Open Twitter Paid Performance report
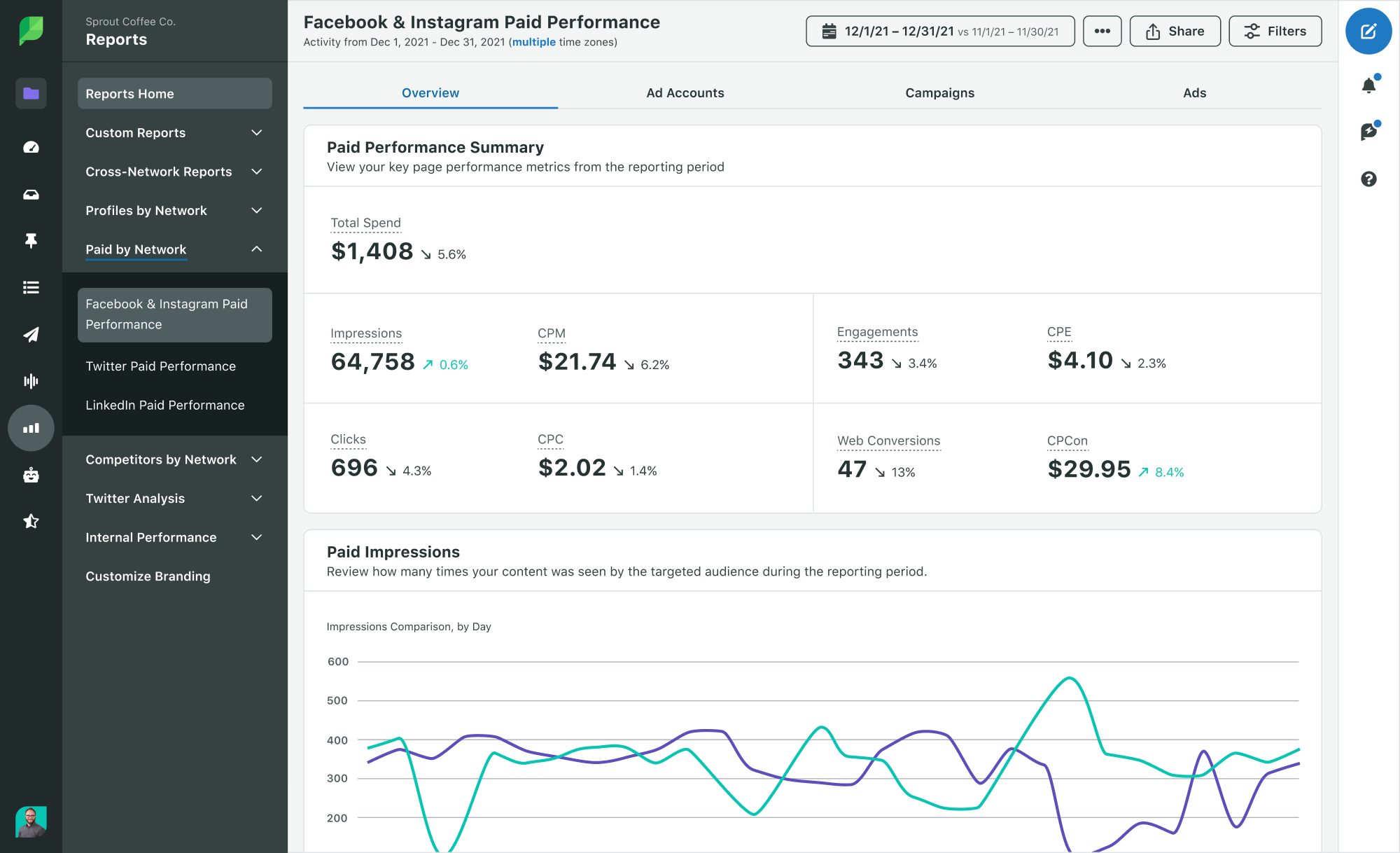 [x=161, y=365]
